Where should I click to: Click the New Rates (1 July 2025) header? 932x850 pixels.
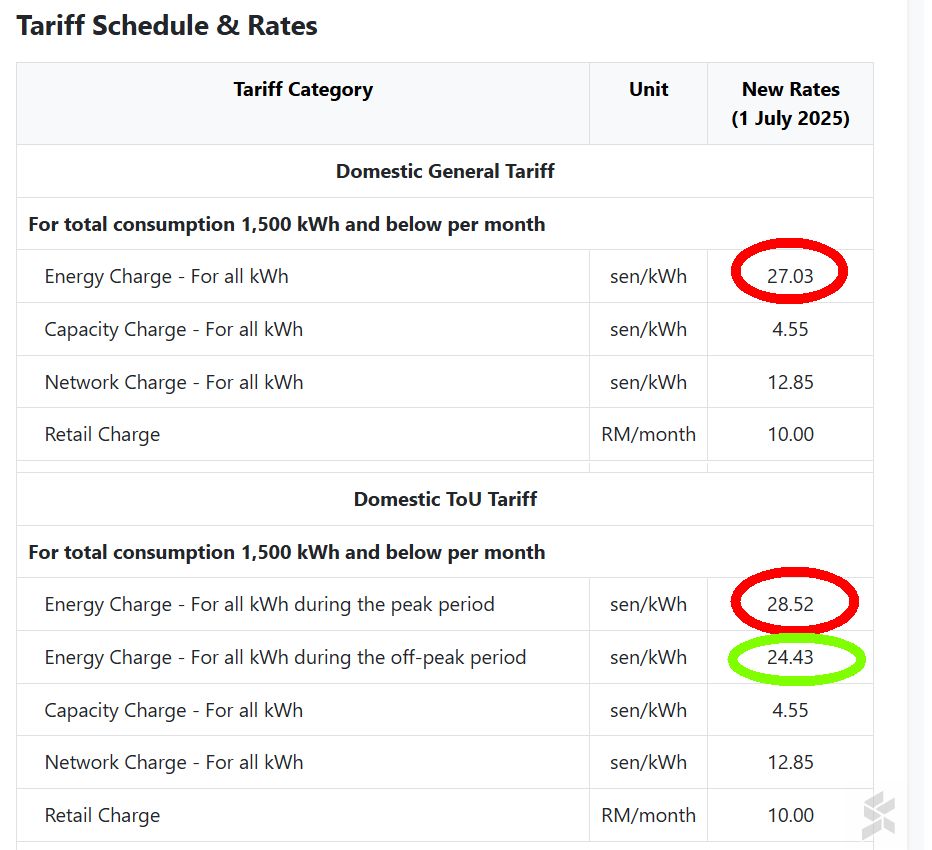pyautogui.click(x=790, y=104)
